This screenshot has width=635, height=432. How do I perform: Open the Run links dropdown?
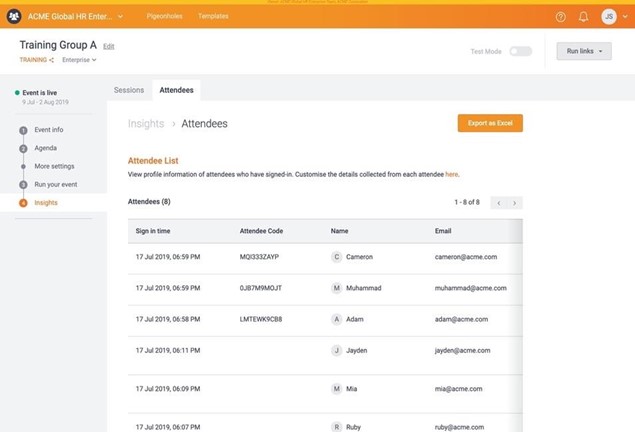tap(584, 51)
